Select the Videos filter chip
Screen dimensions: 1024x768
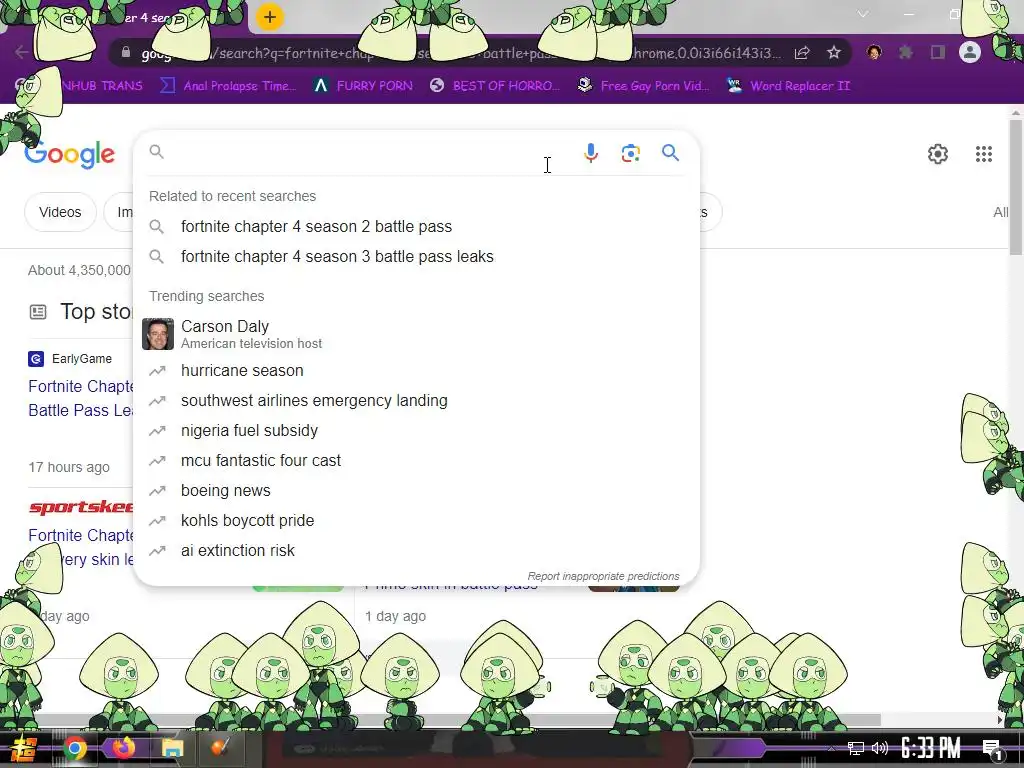[x=60, y=212]
